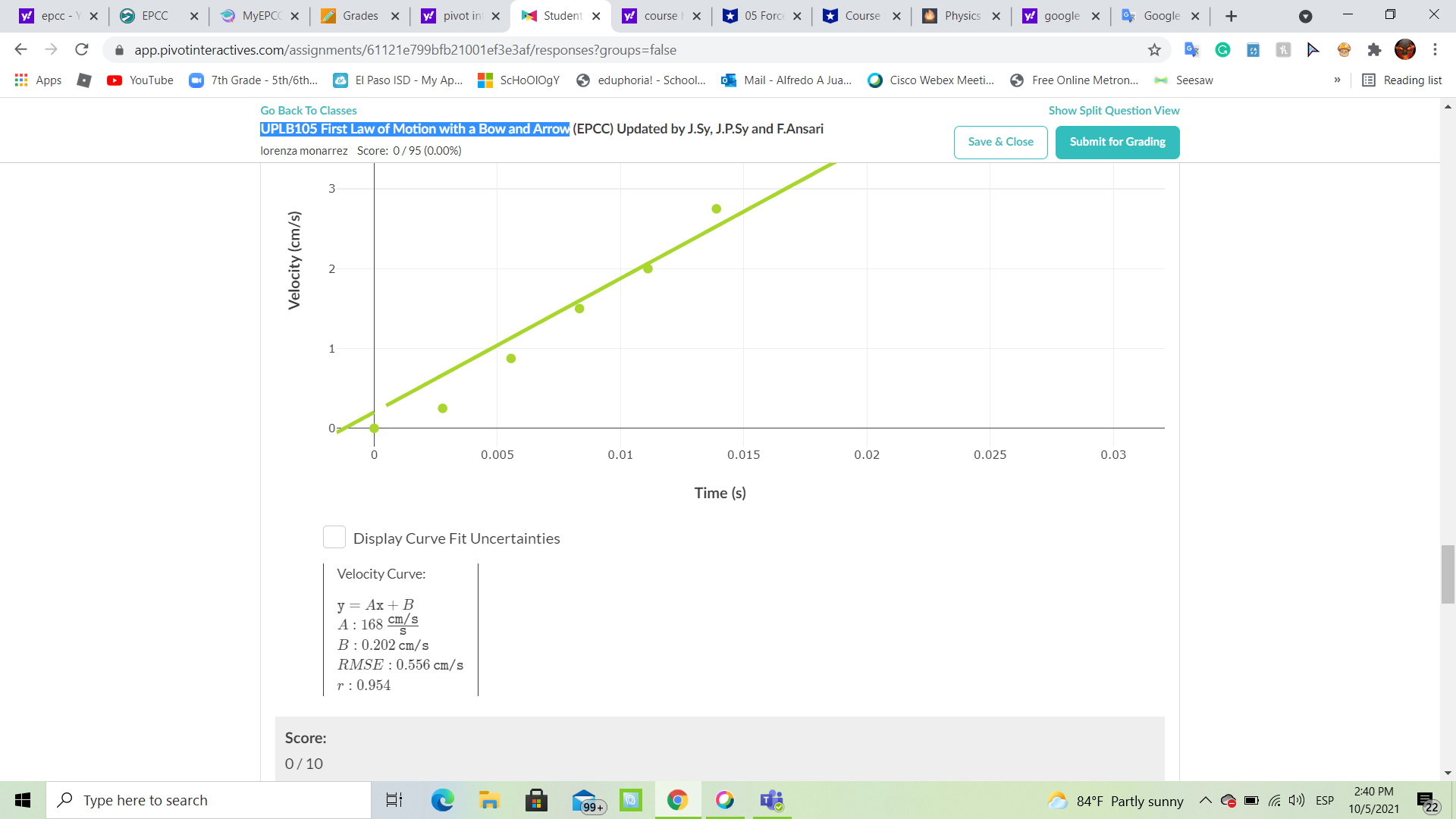
Task: Click the page vertical scrollbar thumb
Action: pos(1448,574)
